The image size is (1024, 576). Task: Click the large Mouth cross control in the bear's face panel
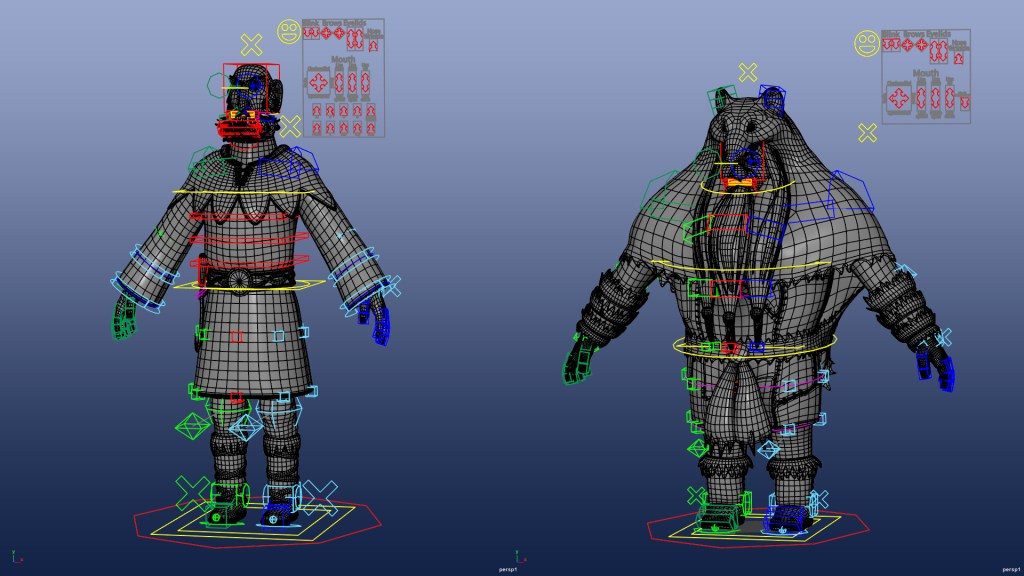click(x=898, y=97)
